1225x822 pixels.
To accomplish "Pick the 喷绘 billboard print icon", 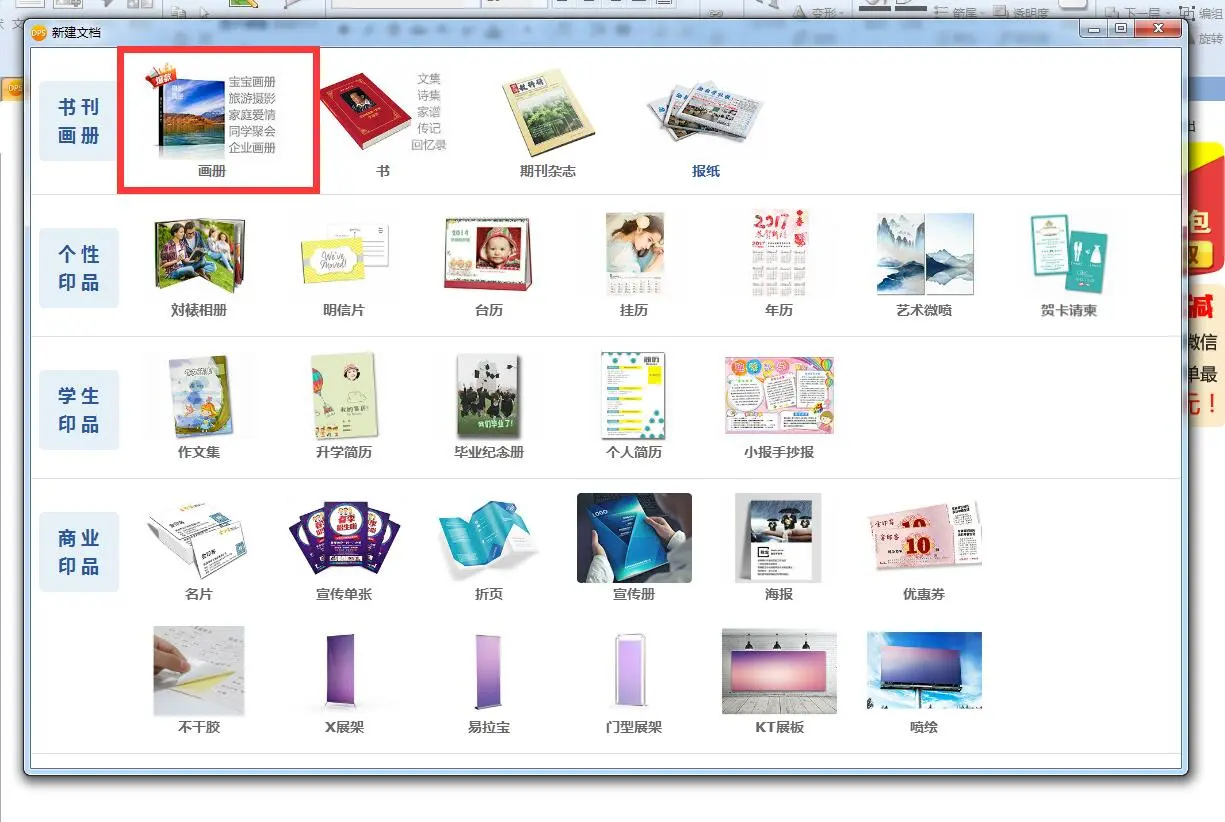I will coord(924,671).
